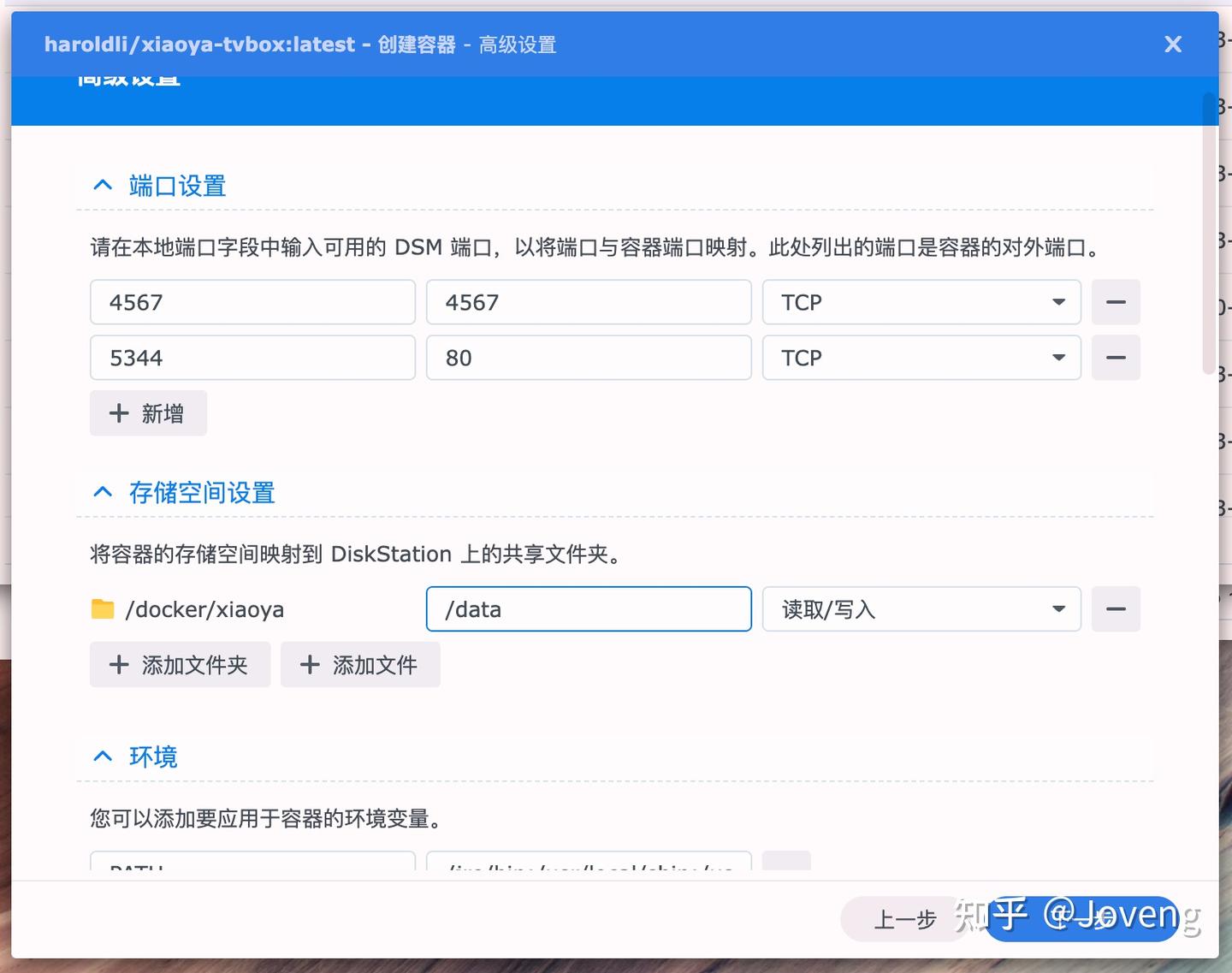This screenshot has width=1232, height=973.
Task: Open protocol dropdown for port 4567
Action: pyautogui.click(x=921, y=302)
